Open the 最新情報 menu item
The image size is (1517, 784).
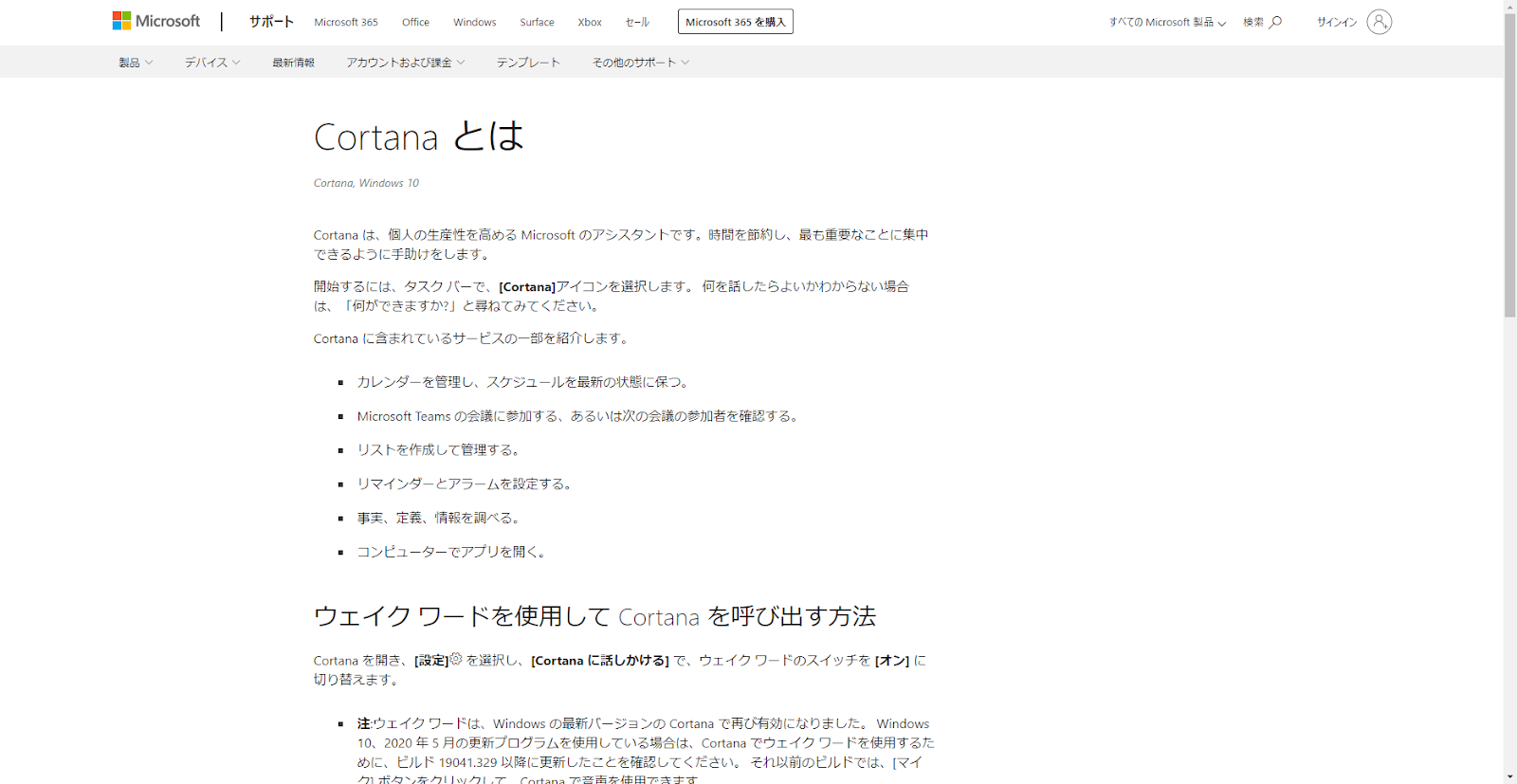(293, 63)
